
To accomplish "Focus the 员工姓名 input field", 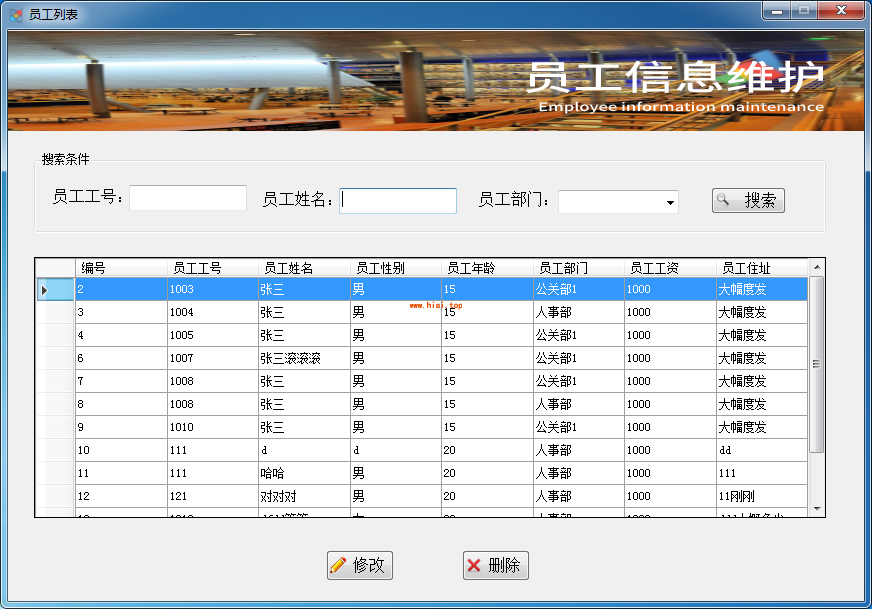I will (x=398, y=200).
